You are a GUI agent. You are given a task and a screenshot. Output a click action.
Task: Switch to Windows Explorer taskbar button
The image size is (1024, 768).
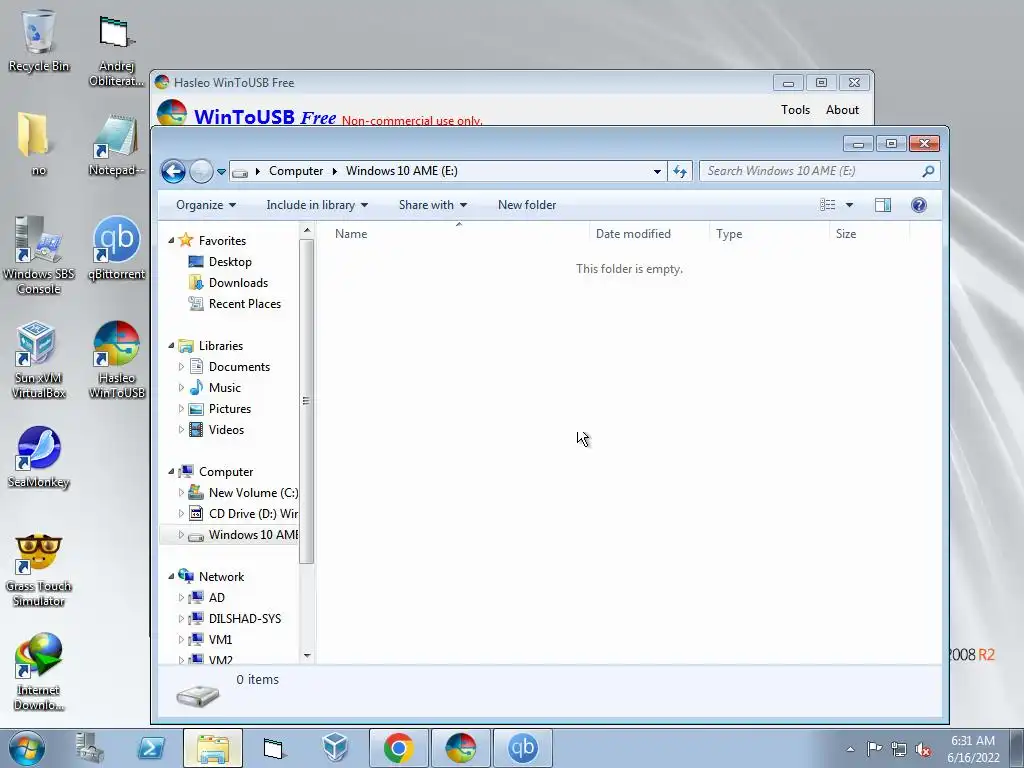[213, 748]
